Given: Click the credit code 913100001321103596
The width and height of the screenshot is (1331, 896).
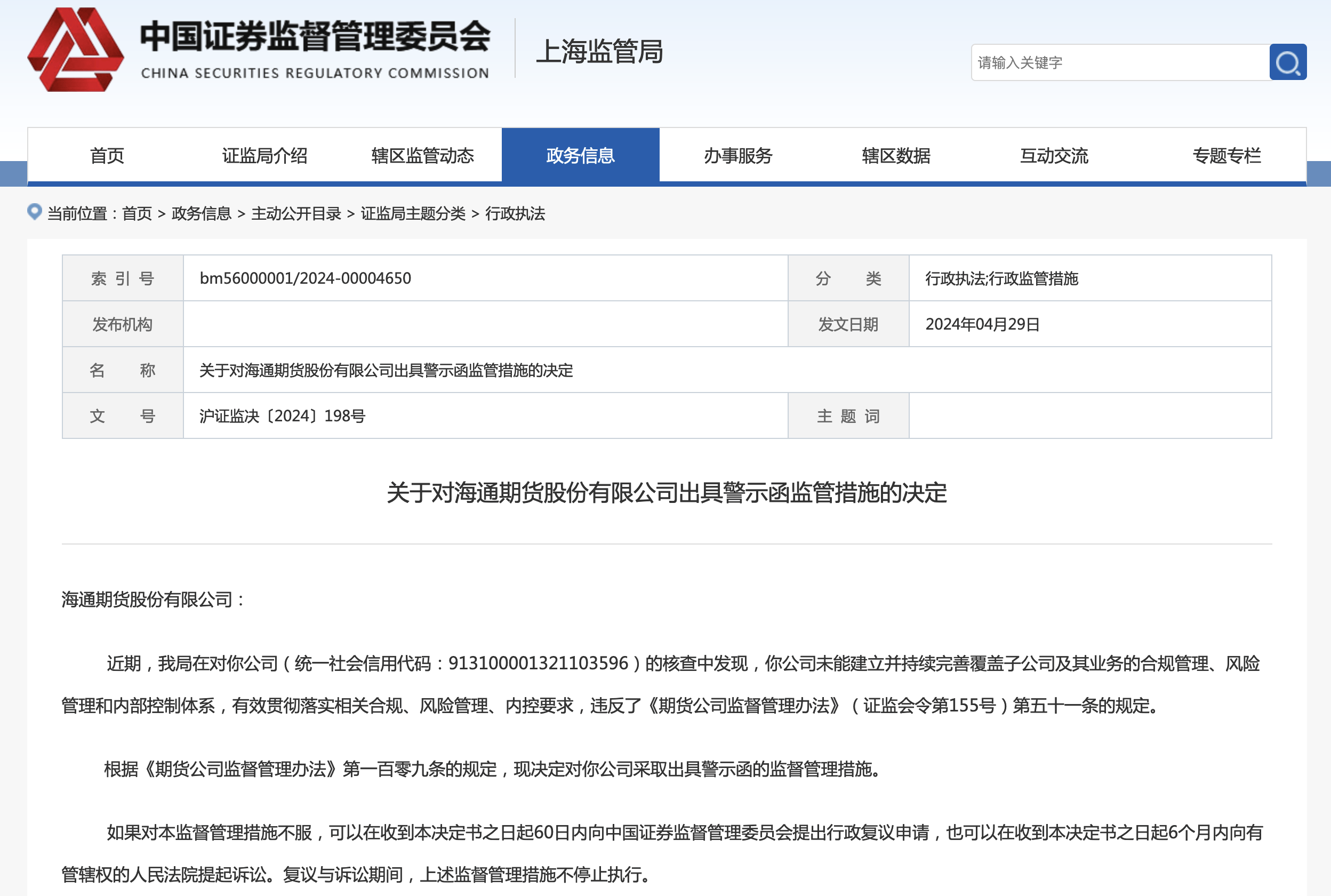Looking at the screenshot, I should pos(538,663).
